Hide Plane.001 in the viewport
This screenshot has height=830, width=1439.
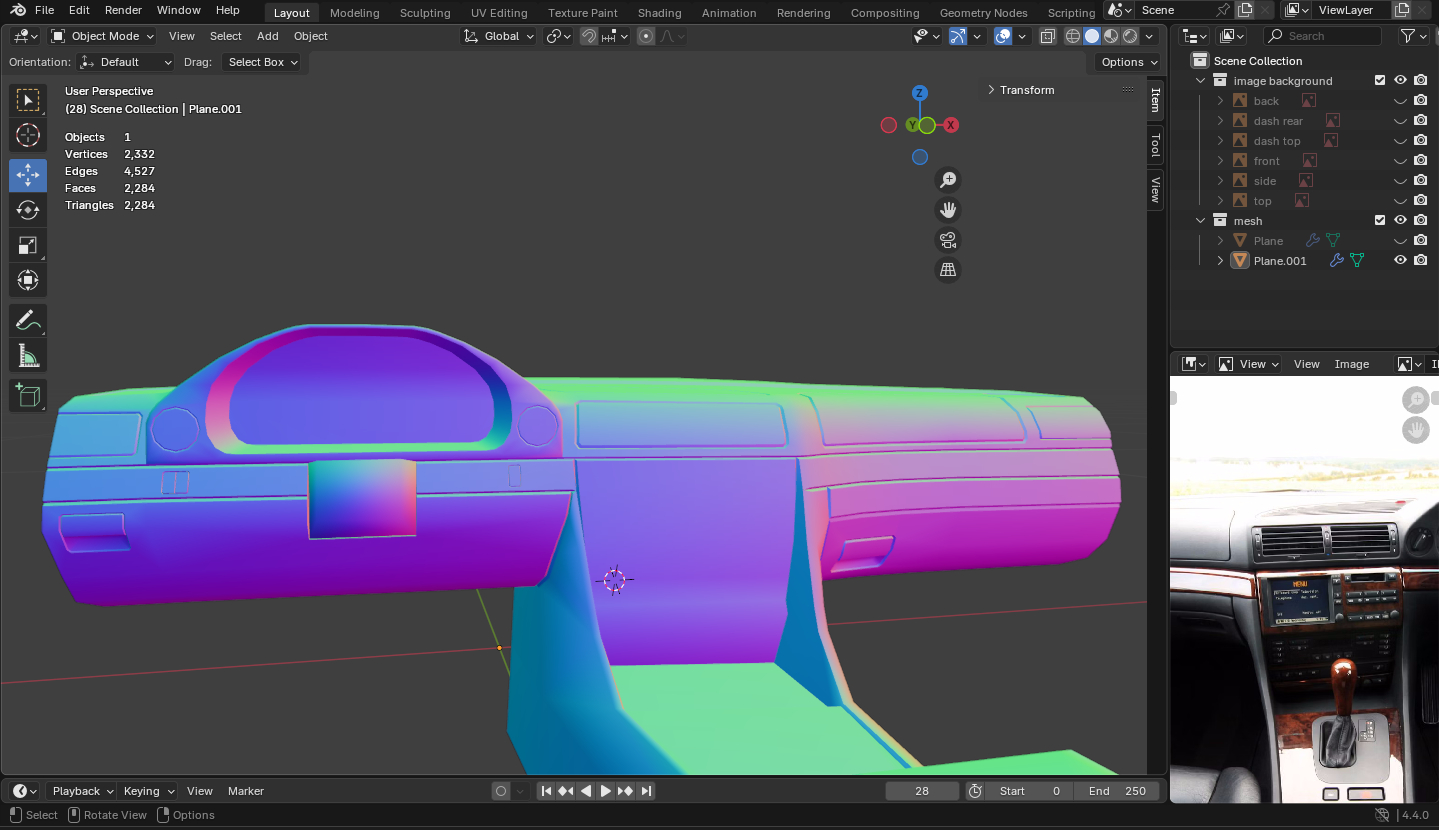pos(1400,261)
